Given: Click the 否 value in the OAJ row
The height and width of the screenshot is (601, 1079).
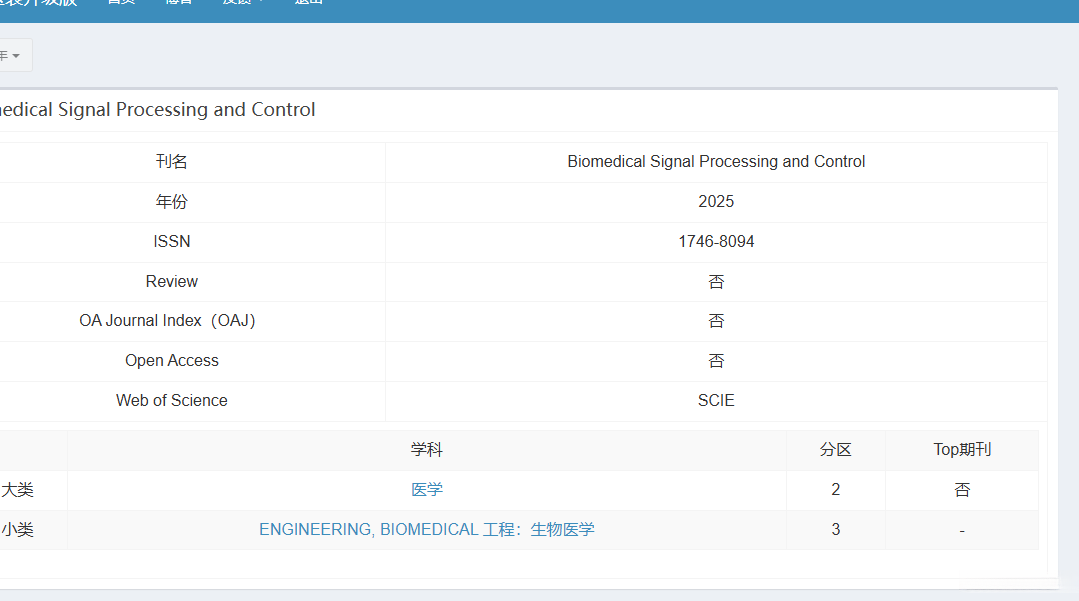Looking at the screenshot, I should pyautogui.click(x=716, y=321).
